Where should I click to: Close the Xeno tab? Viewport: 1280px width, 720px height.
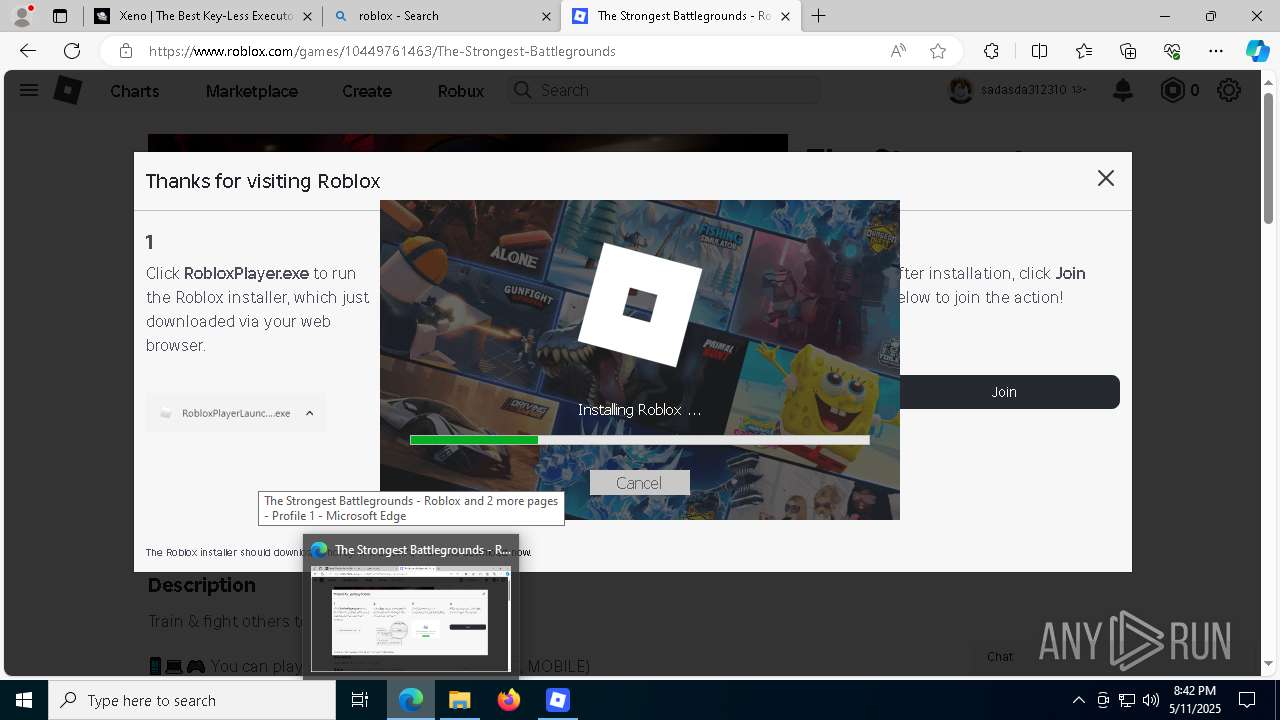307,16
